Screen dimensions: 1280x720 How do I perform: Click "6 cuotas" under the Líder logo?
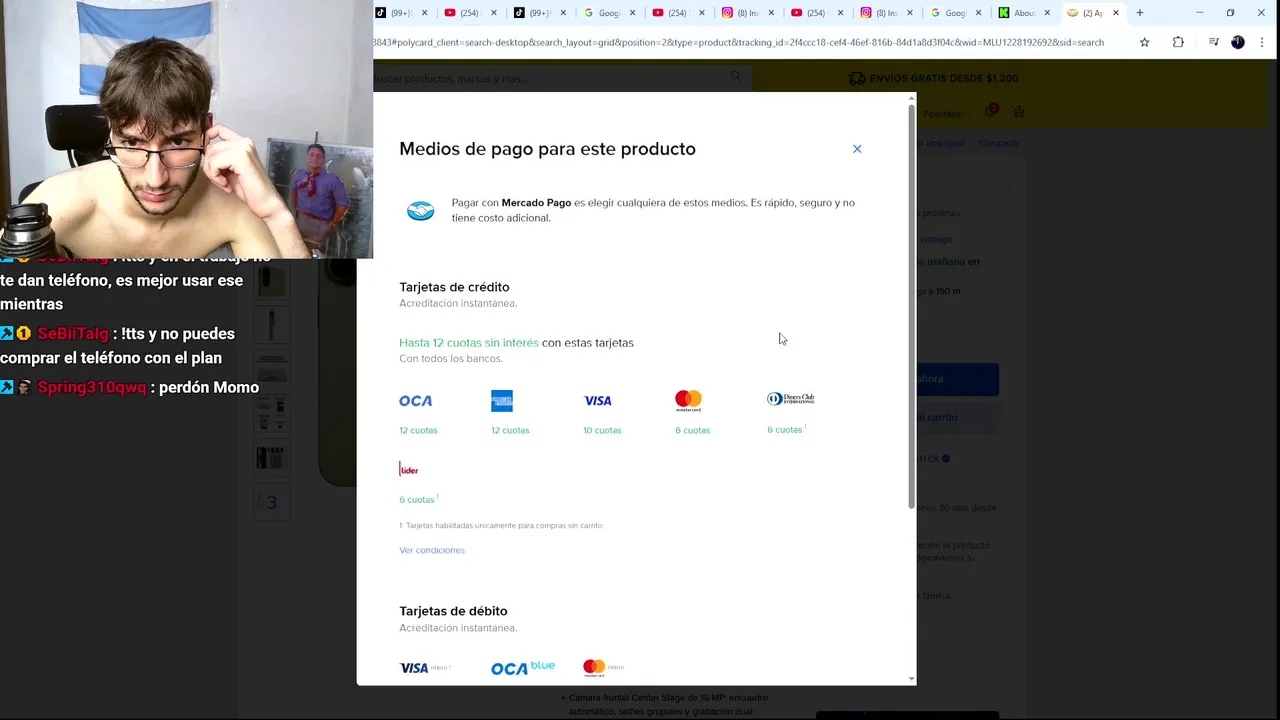click(x=417, y=499)
